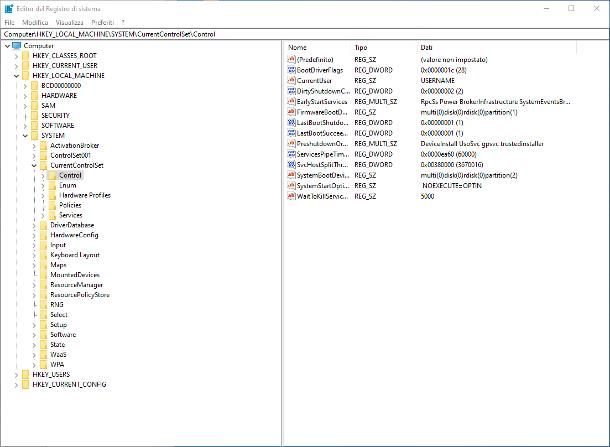Viewport: 610px width, 447px height.
Task: Expand the HKEY_CLASSES_ROOT key
Action: [x=15, y=55]
